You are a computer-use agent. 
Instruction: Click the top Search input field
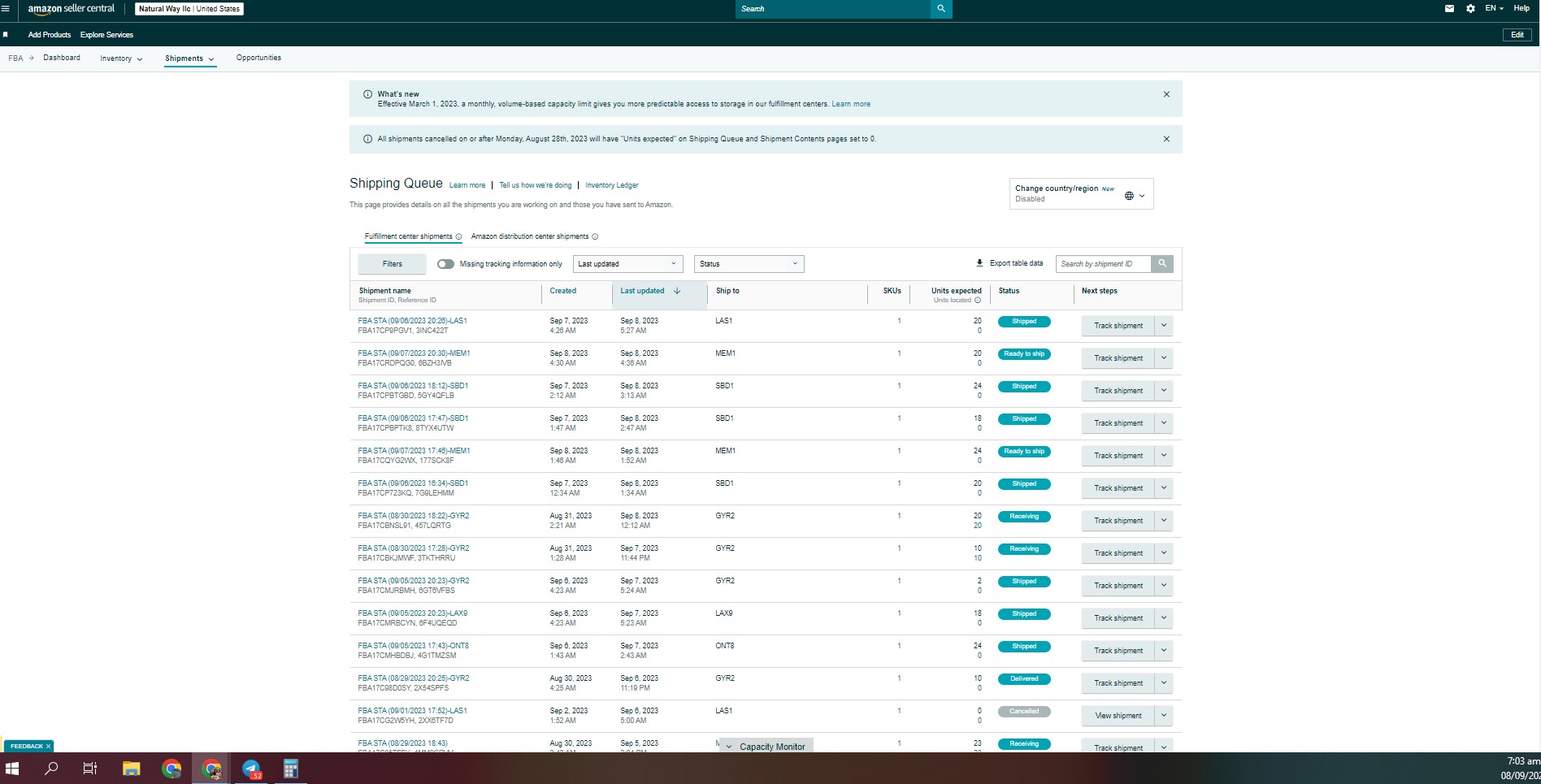[833, 9]
